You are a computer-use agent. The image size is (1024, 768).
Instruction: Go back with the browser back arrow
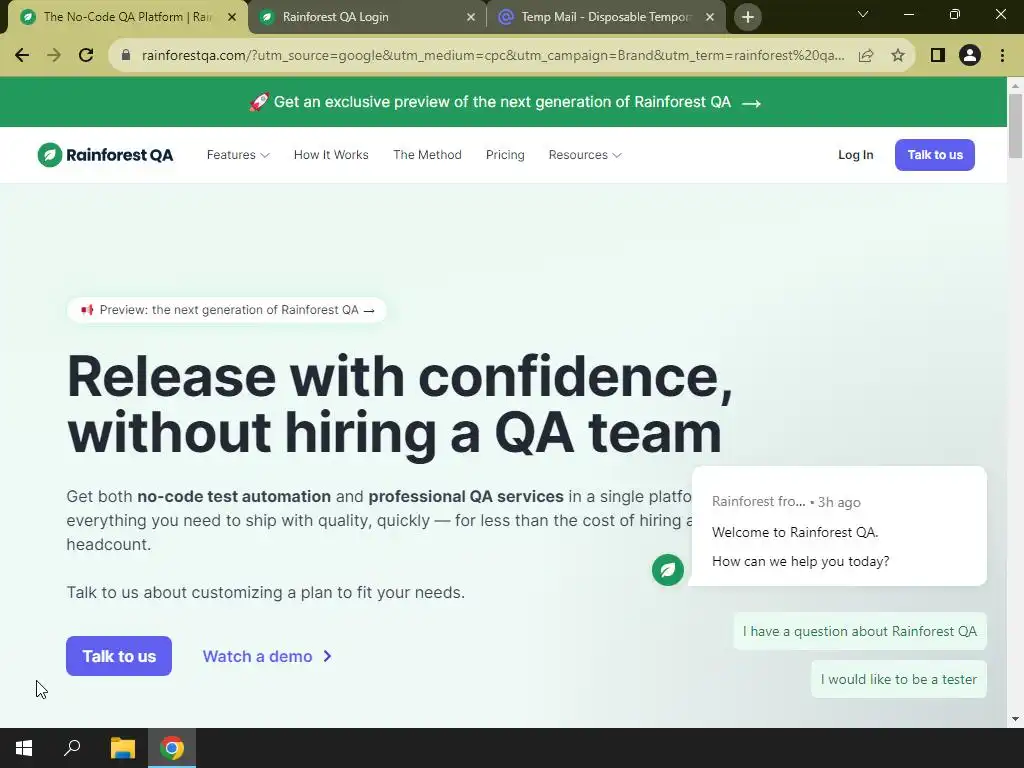coord(22,56)
